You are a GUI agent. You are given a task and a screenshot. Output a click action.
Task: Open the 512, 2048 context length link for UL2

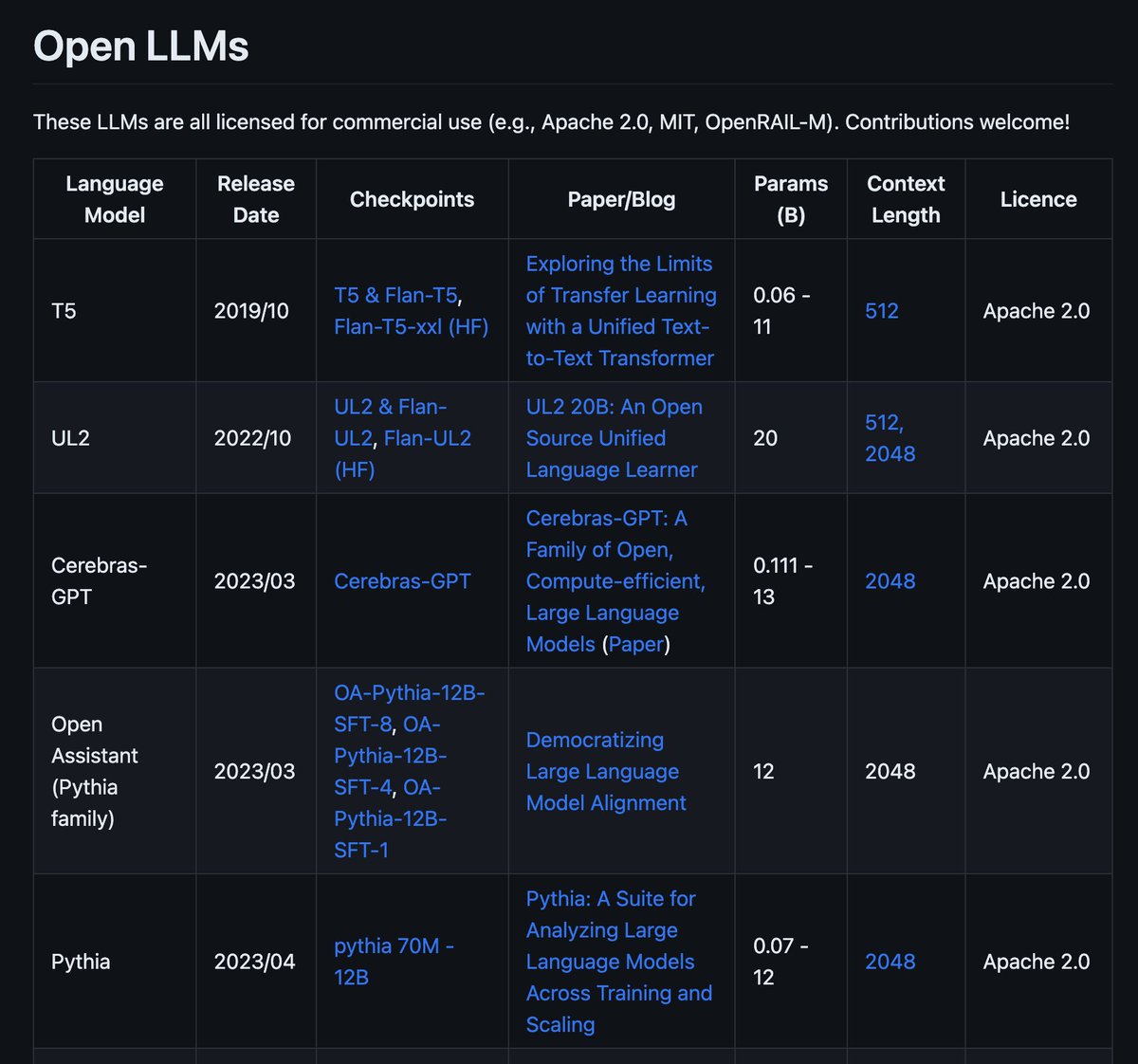pyautogui.click(x=890, y=438)
